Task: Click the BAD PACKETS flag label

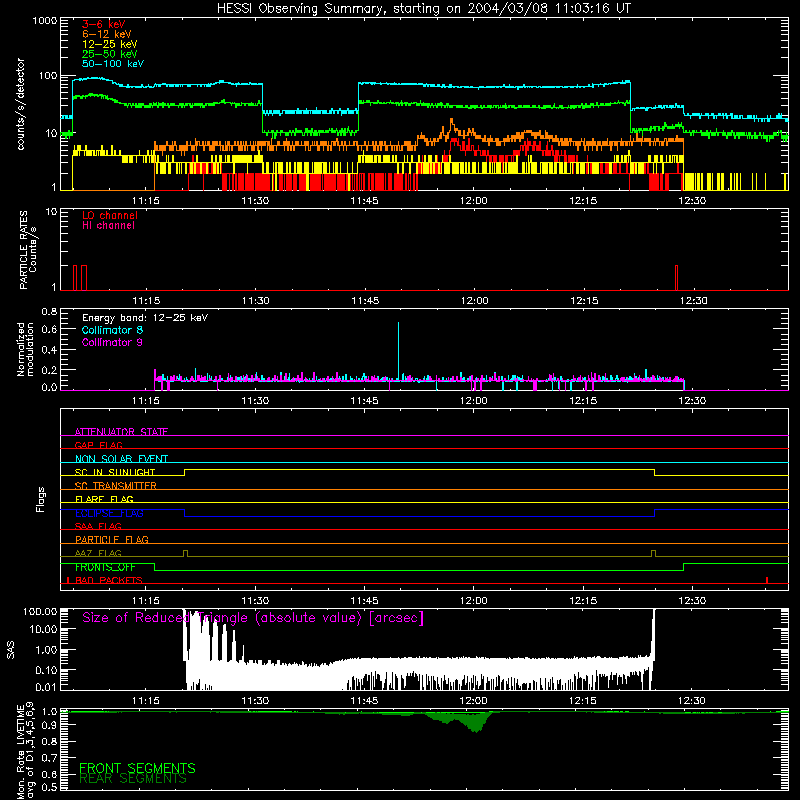Action: coord(109,580)
